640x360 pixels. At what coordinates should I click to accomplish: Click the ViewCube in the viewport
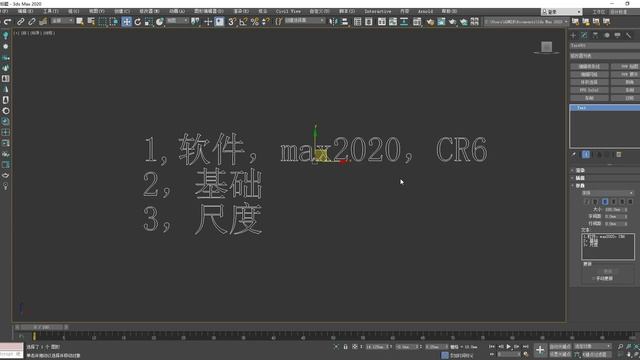(x=547, y=47)
